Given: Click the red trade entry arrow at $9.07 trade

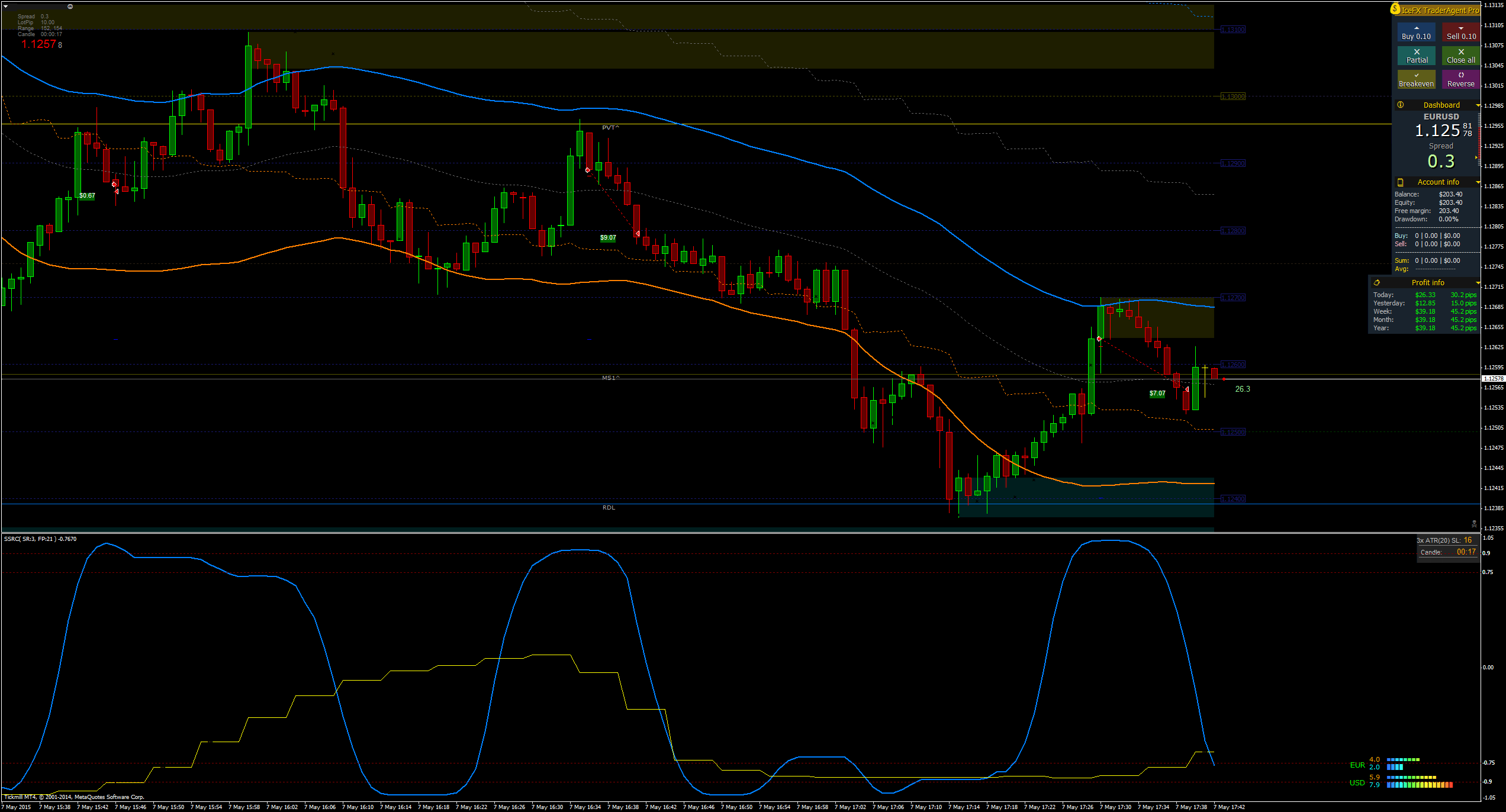Looking at the screenshot, I should click(x=587, y=170).
